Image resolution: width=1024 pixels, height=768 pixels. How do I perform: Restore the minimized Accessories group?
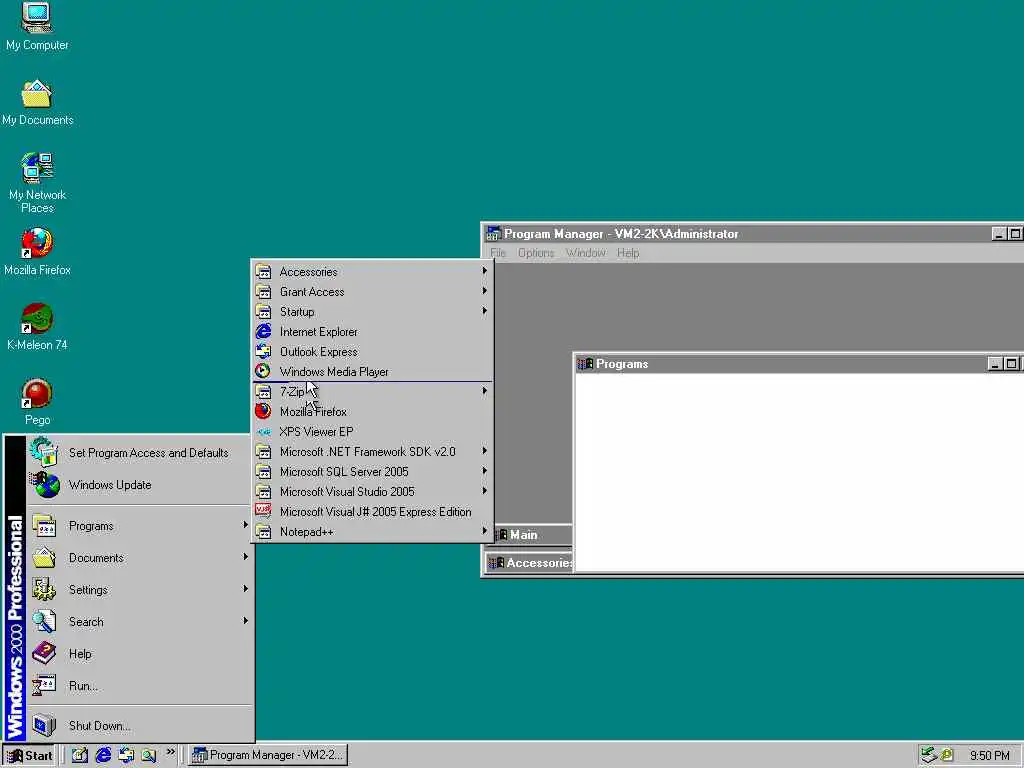(530, 562)
